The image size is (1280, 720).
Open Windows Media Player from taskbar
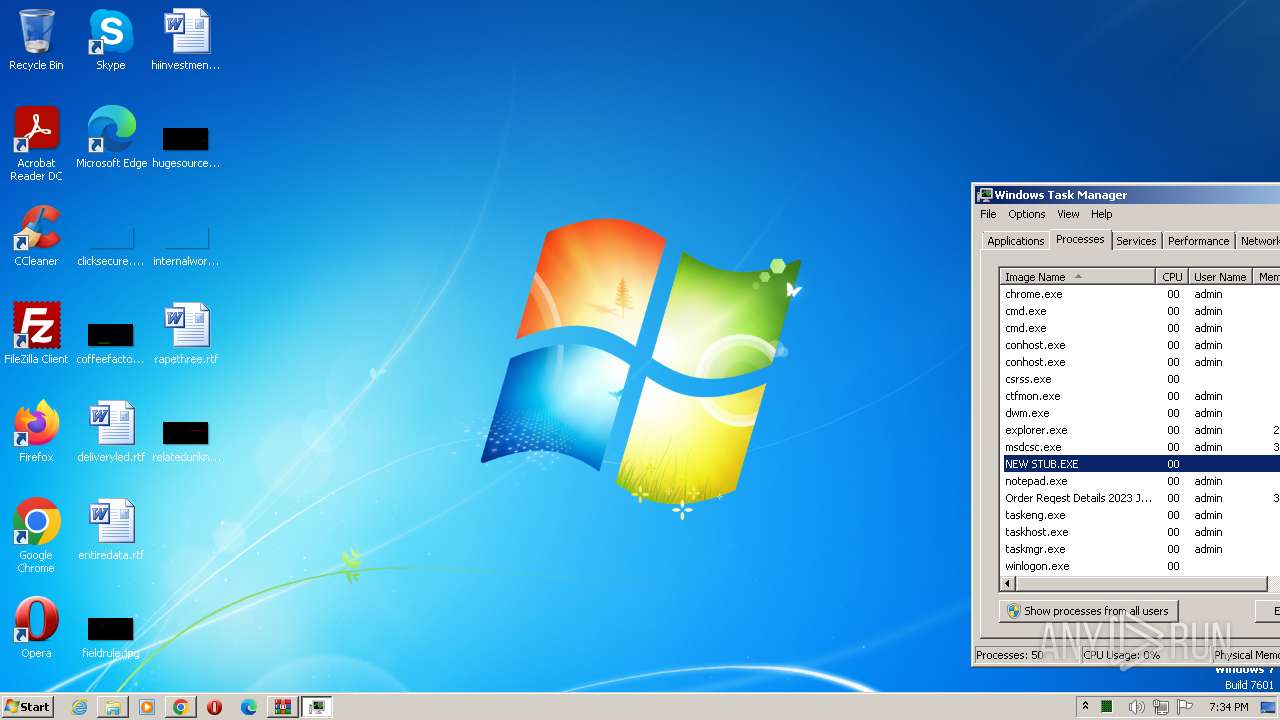(x=147, y=707)
